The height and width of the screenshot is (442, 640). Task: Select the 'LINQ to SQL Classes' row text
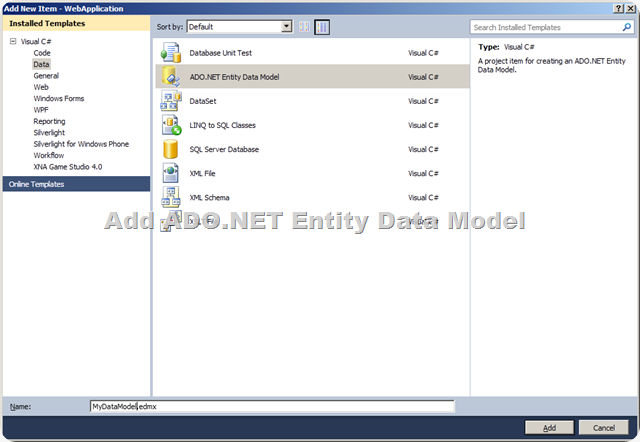[x=222, y=125]
